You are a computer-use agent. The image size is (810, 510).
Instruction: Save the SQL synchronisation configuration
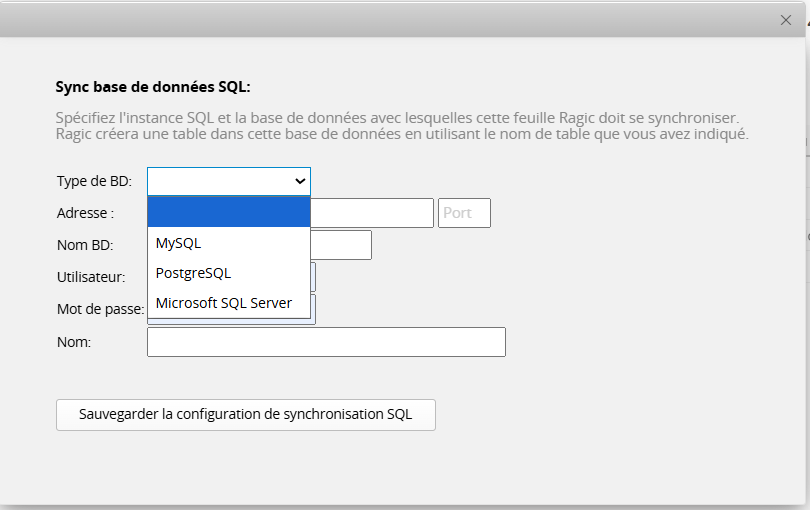pyautogui.click(x=246, y=414)
